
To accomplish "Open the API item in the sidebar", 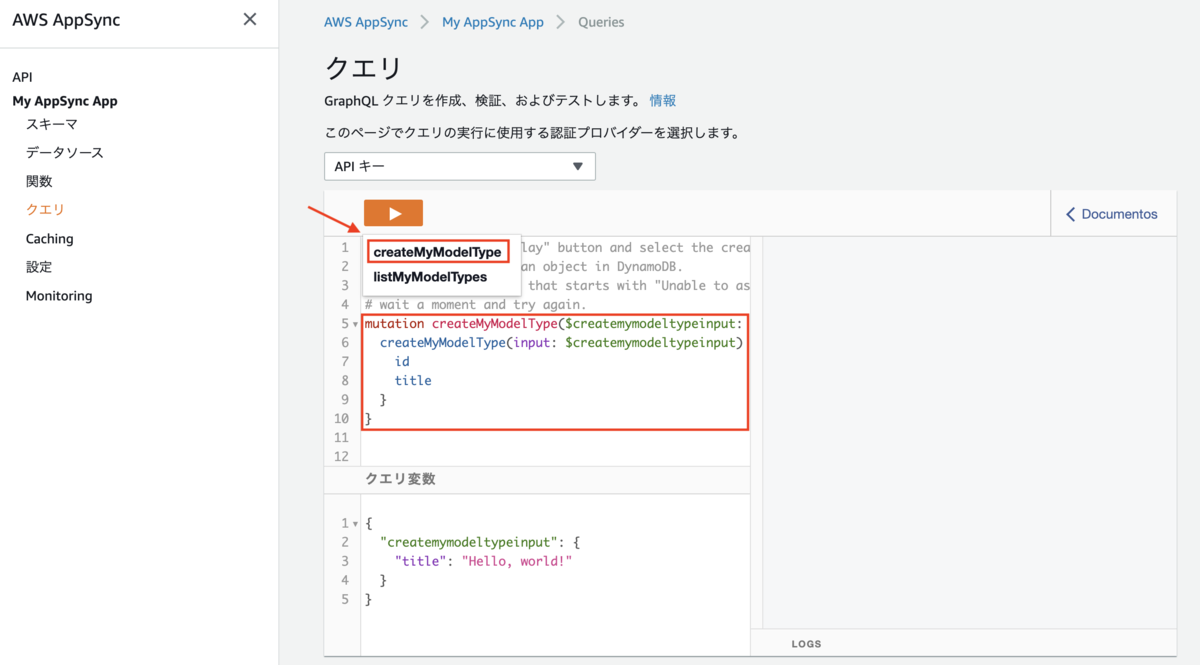I will point(22,77).
